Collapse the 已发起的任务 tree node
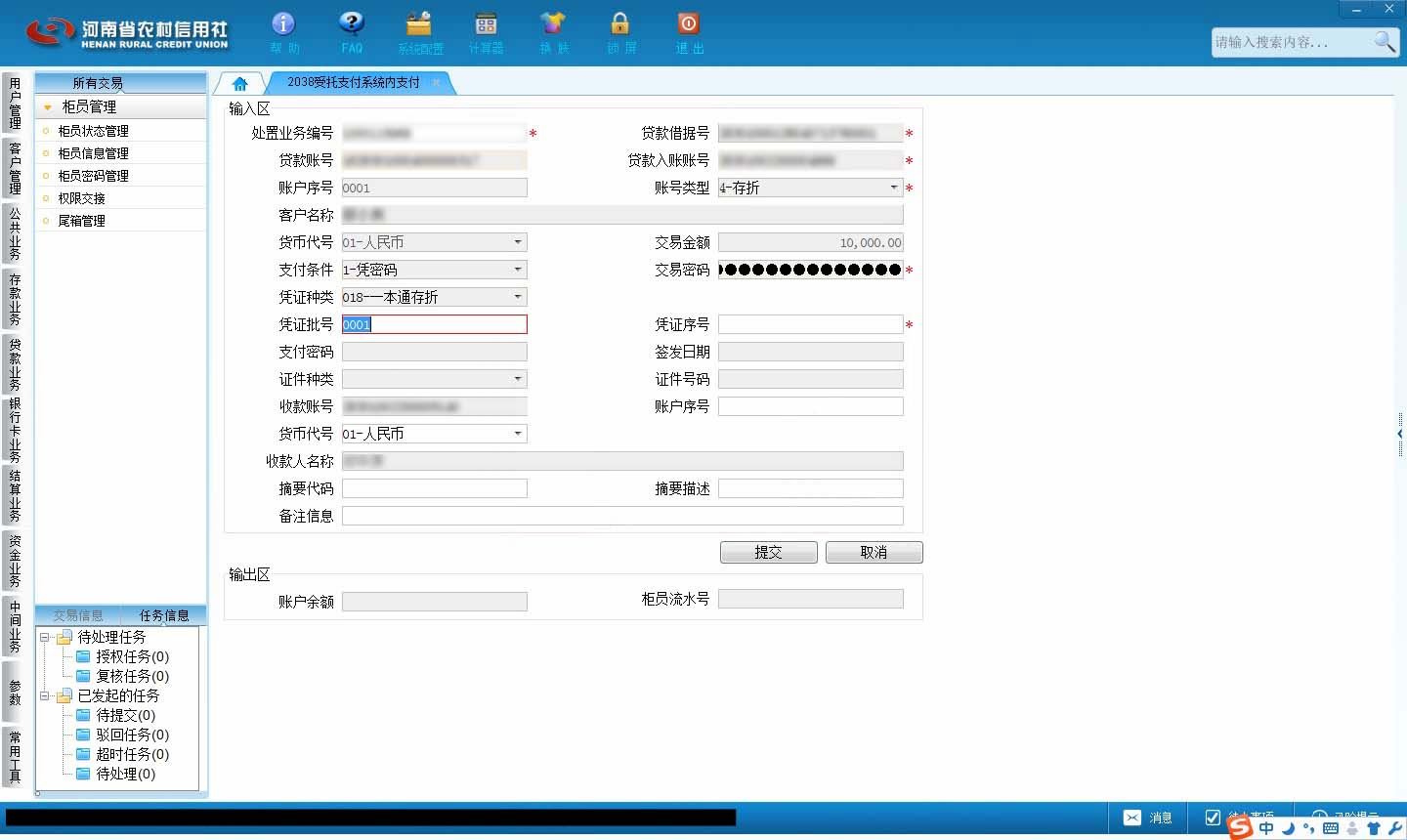This screenshot has width=1407, height=840. coord(45,695)
